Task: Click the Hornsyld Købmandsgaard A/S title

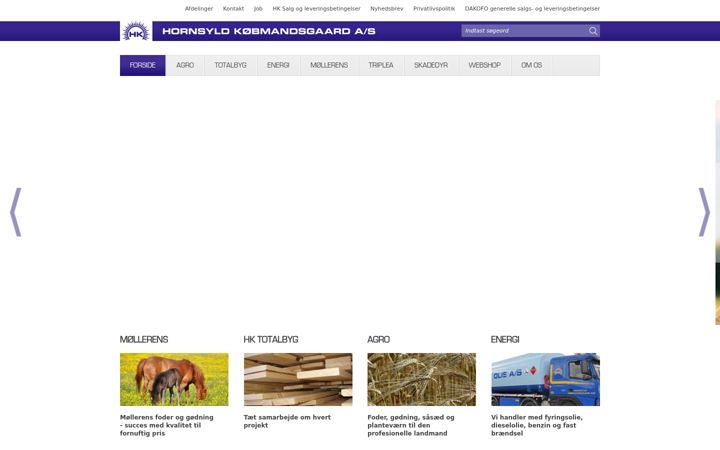Action: click(x=269, y=31)
